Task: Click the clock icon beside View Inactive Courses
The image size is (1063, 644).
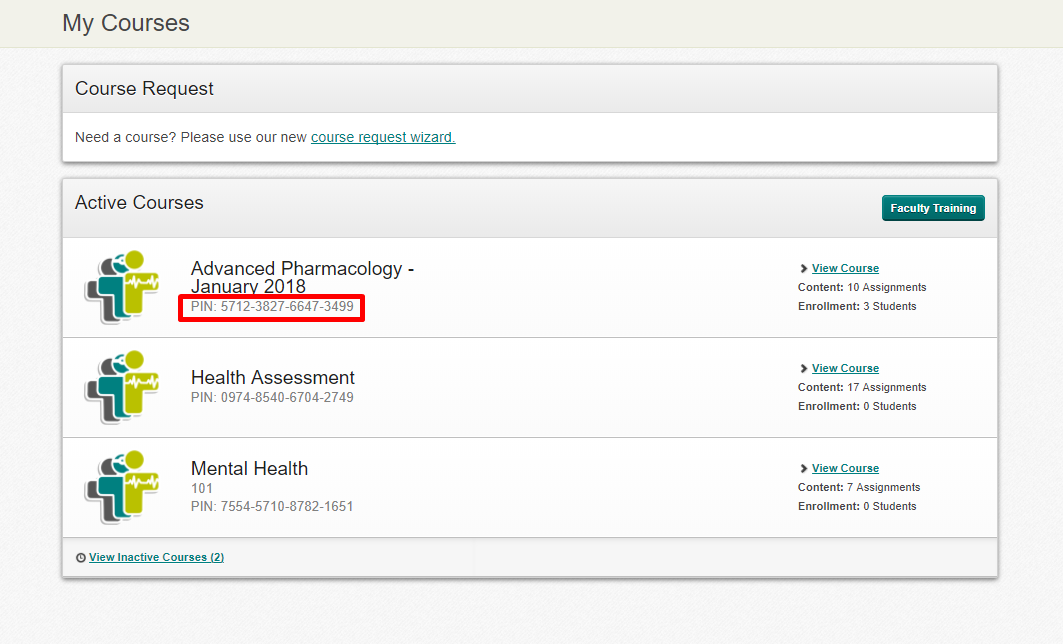Action: [x=81, y=558]
